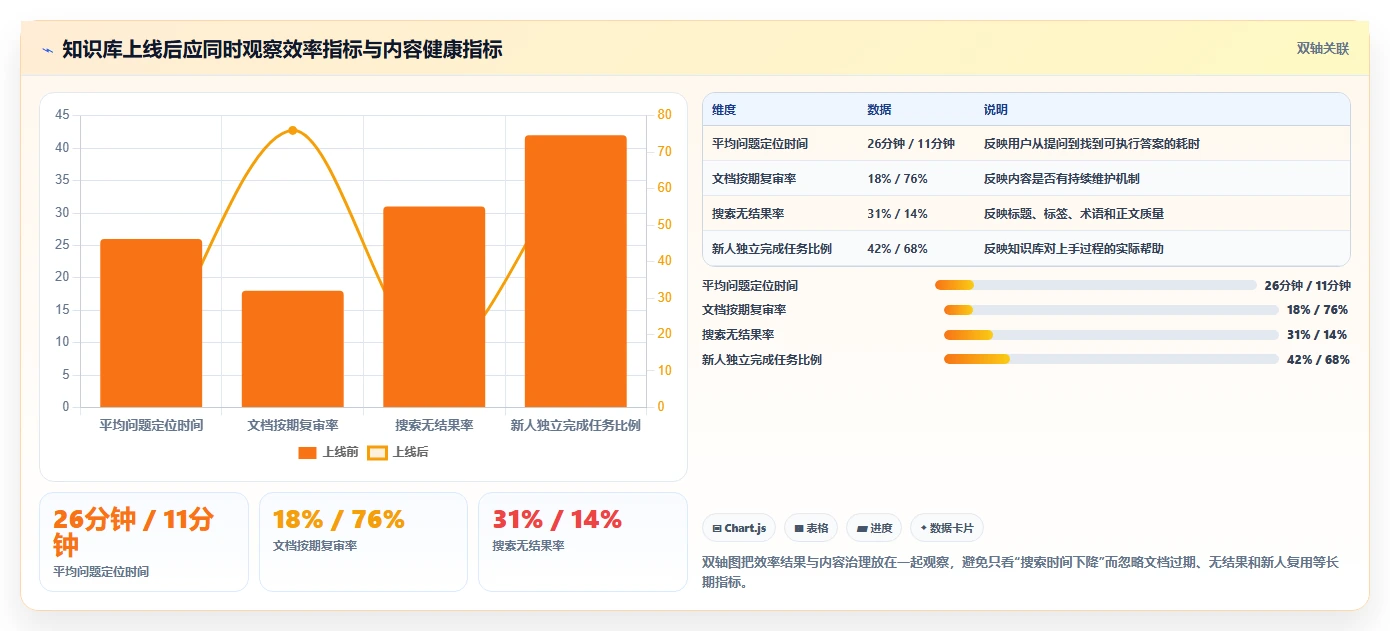Click the 平均问题定位时间 progress bar
The height and width of the screenshot is (631, 1390).
(x=1095, y=285)
